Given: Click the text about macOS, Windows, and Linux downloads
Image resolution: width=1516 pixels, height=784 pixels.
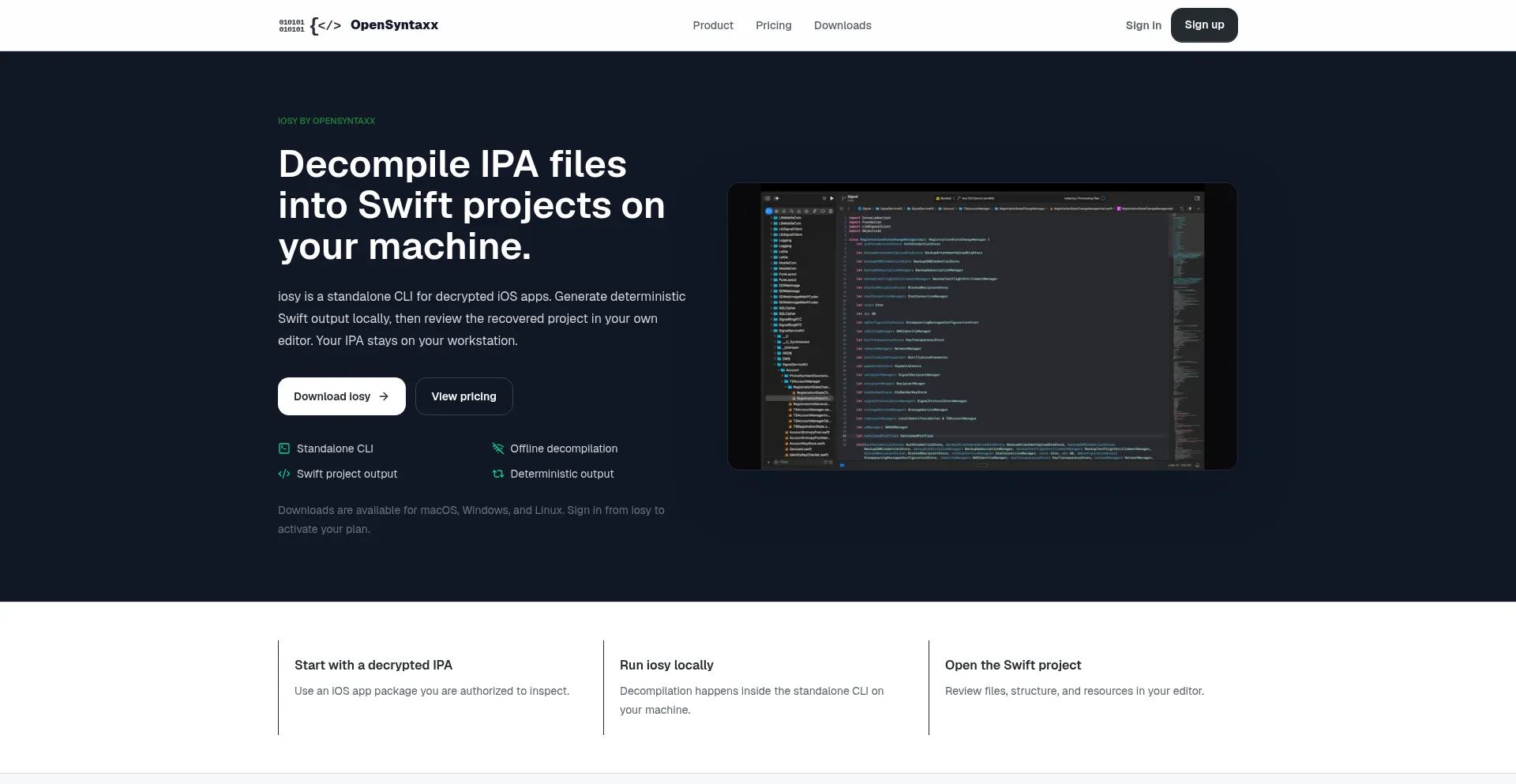Looking at the screenshot, I should 471,520.
